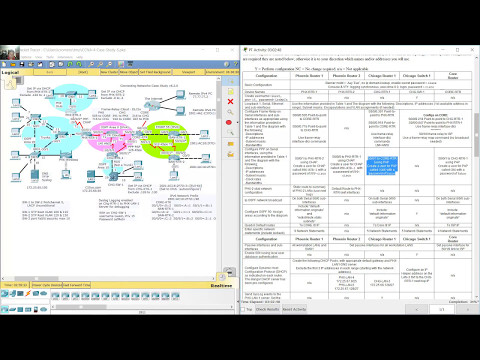Click the Print icon in the main toolbar

pos(30,64)
